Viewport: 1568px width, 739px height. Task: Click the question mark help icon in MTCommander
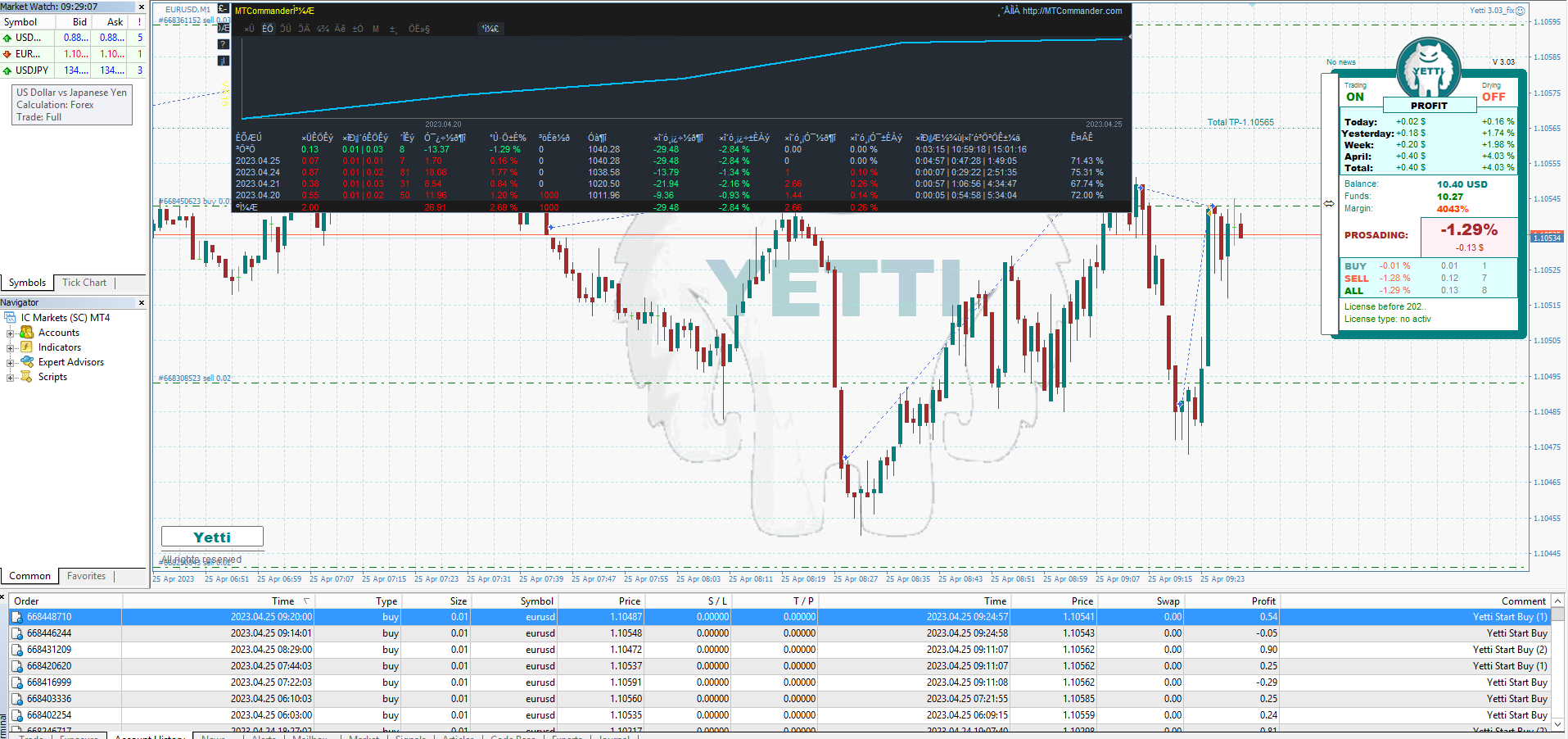[224, 44]
